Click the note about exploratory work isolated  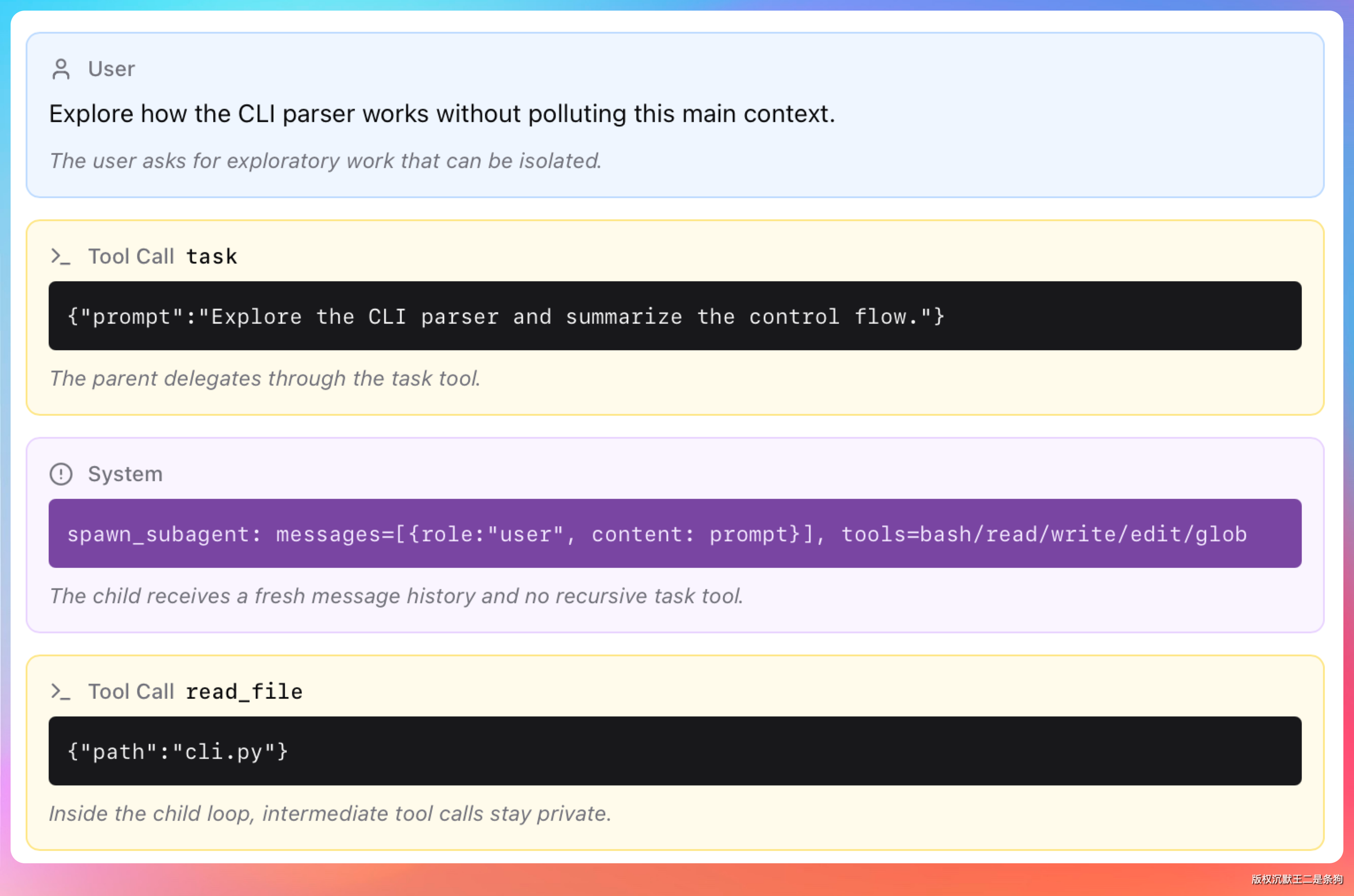coord(325,161)
